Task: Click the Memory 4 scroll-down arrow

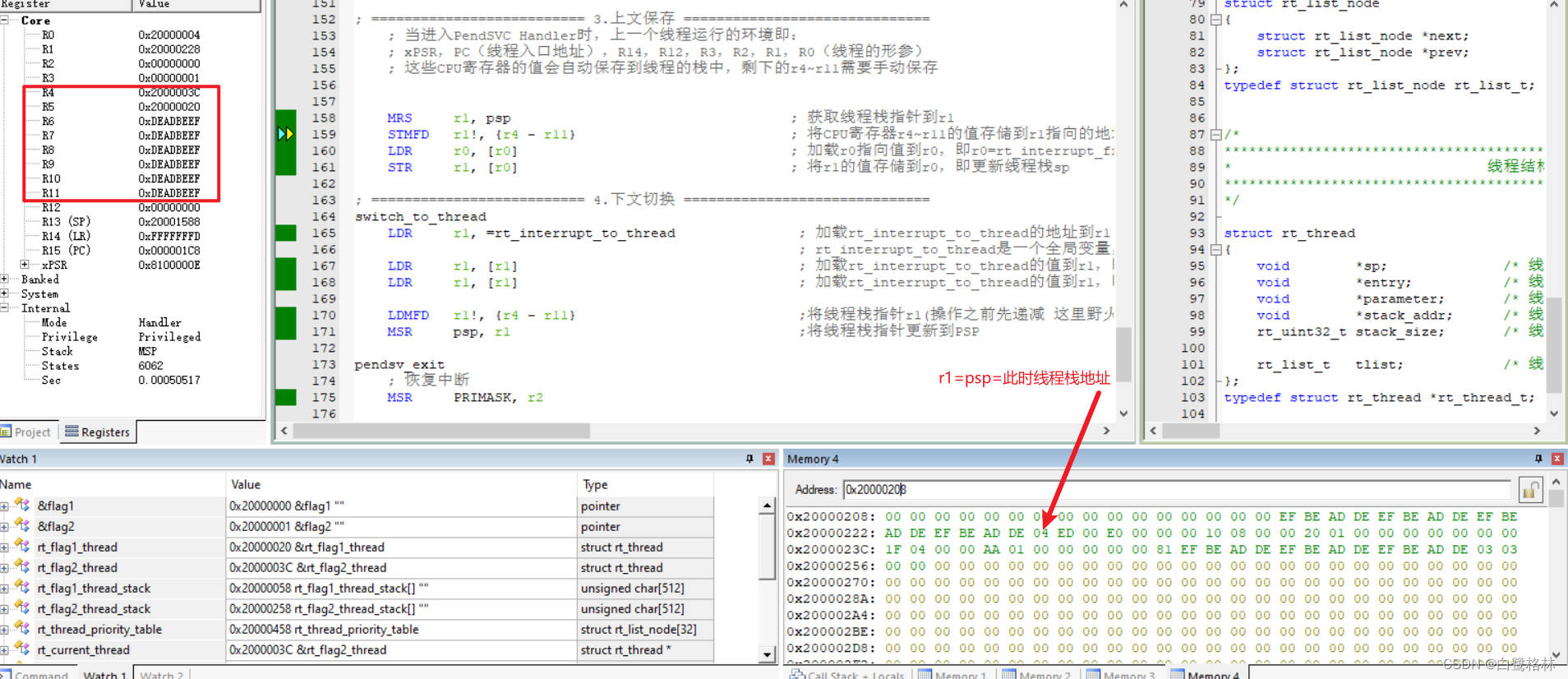Action: 1556,655
